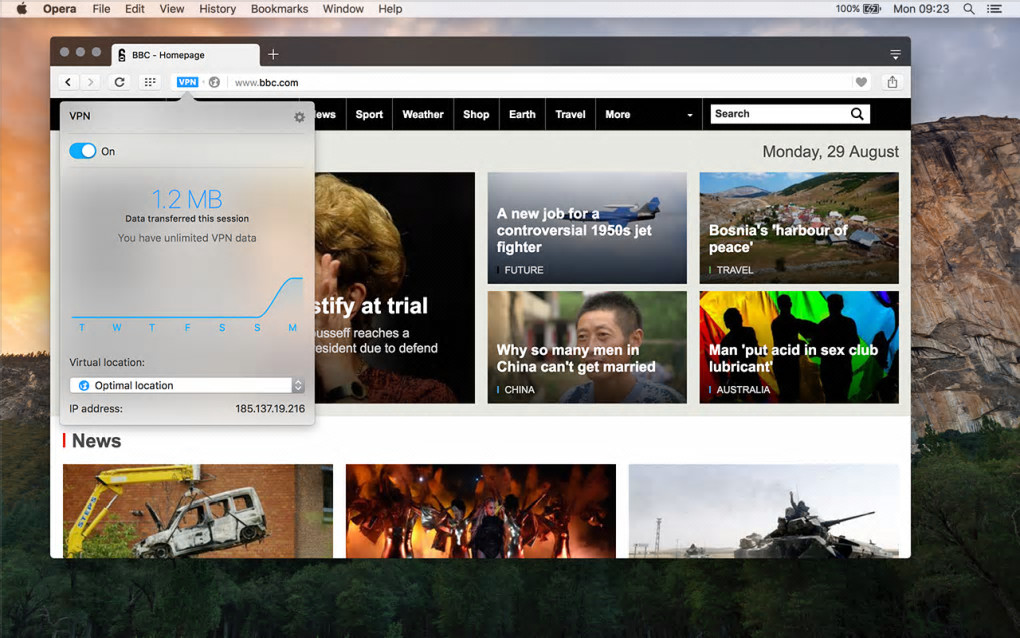Viewport: 1020px width, 638px height.
Task: Turn off the VPN toggle switch
Action: click(83, 151)
